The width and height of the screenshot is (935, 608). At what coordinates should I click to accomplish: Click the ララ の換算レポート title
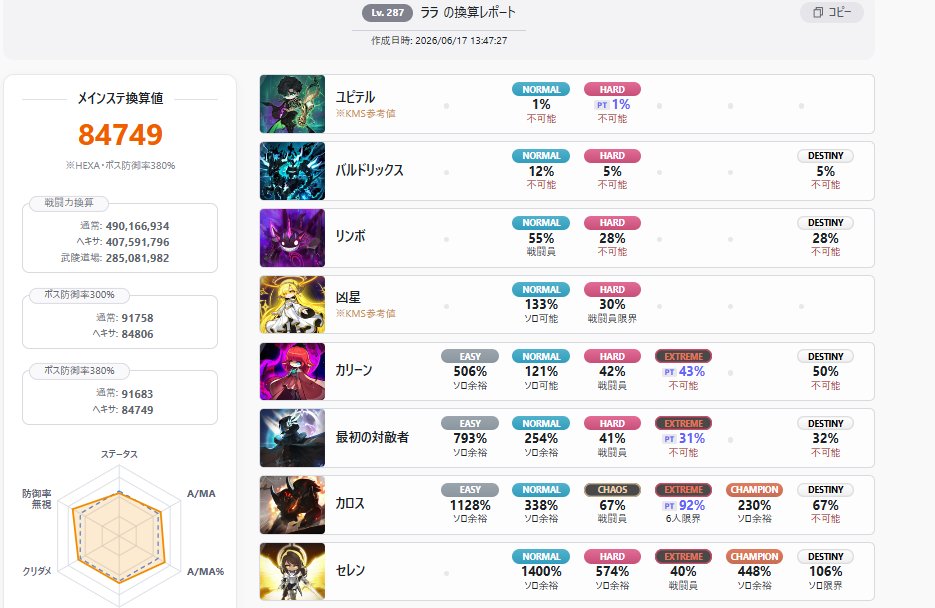point(468,13)
